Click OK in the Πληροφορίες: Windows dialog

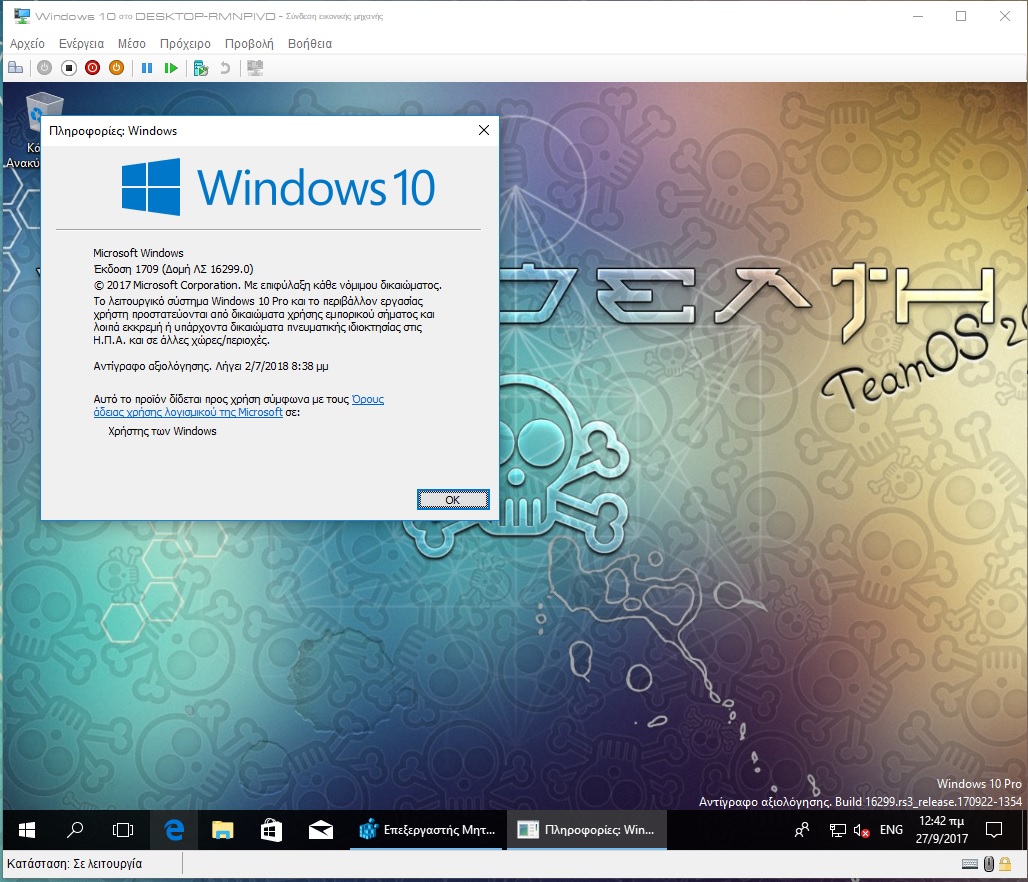[453, 500]
